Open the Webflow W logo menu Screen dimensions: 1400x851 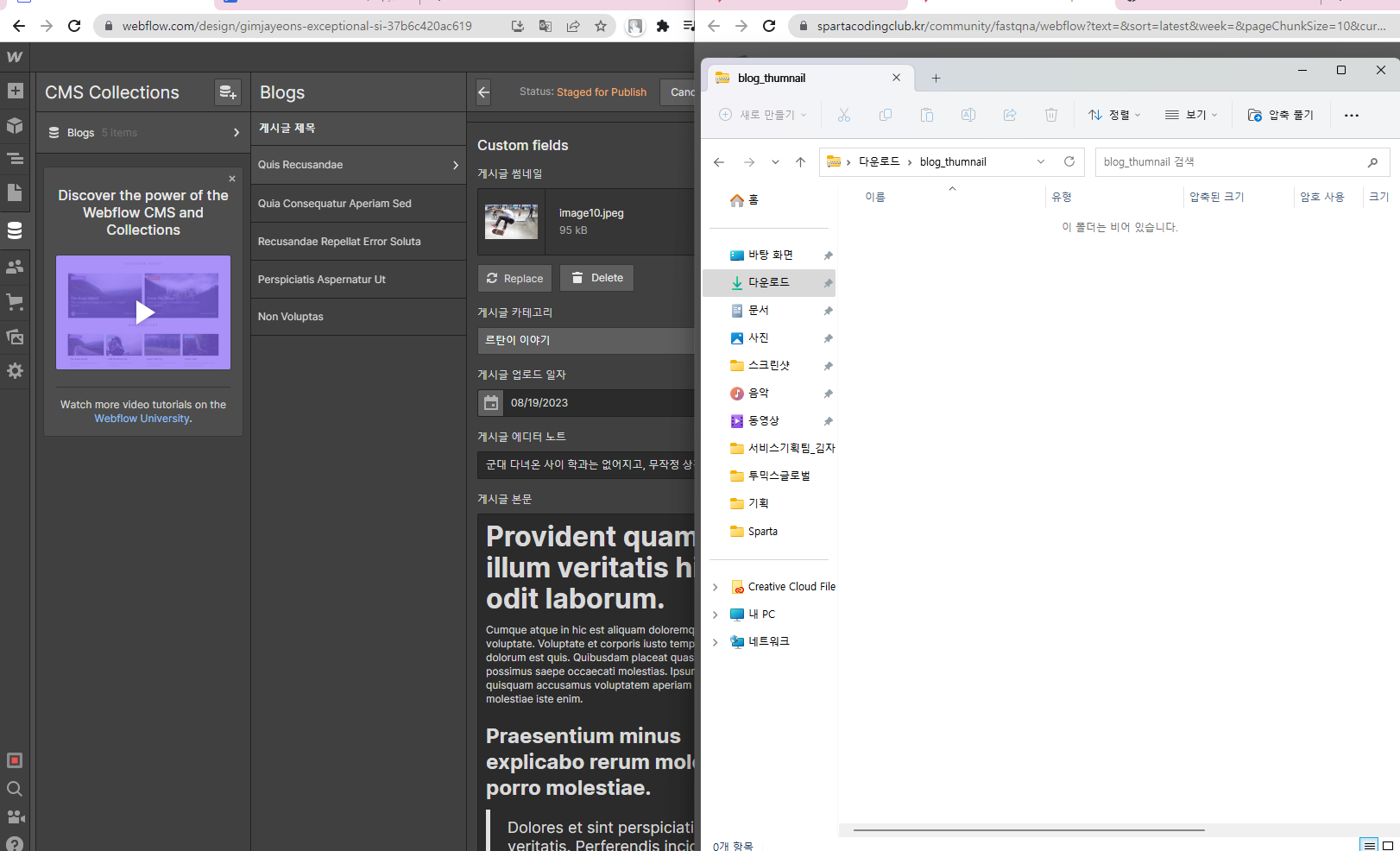tap(15, 57)
